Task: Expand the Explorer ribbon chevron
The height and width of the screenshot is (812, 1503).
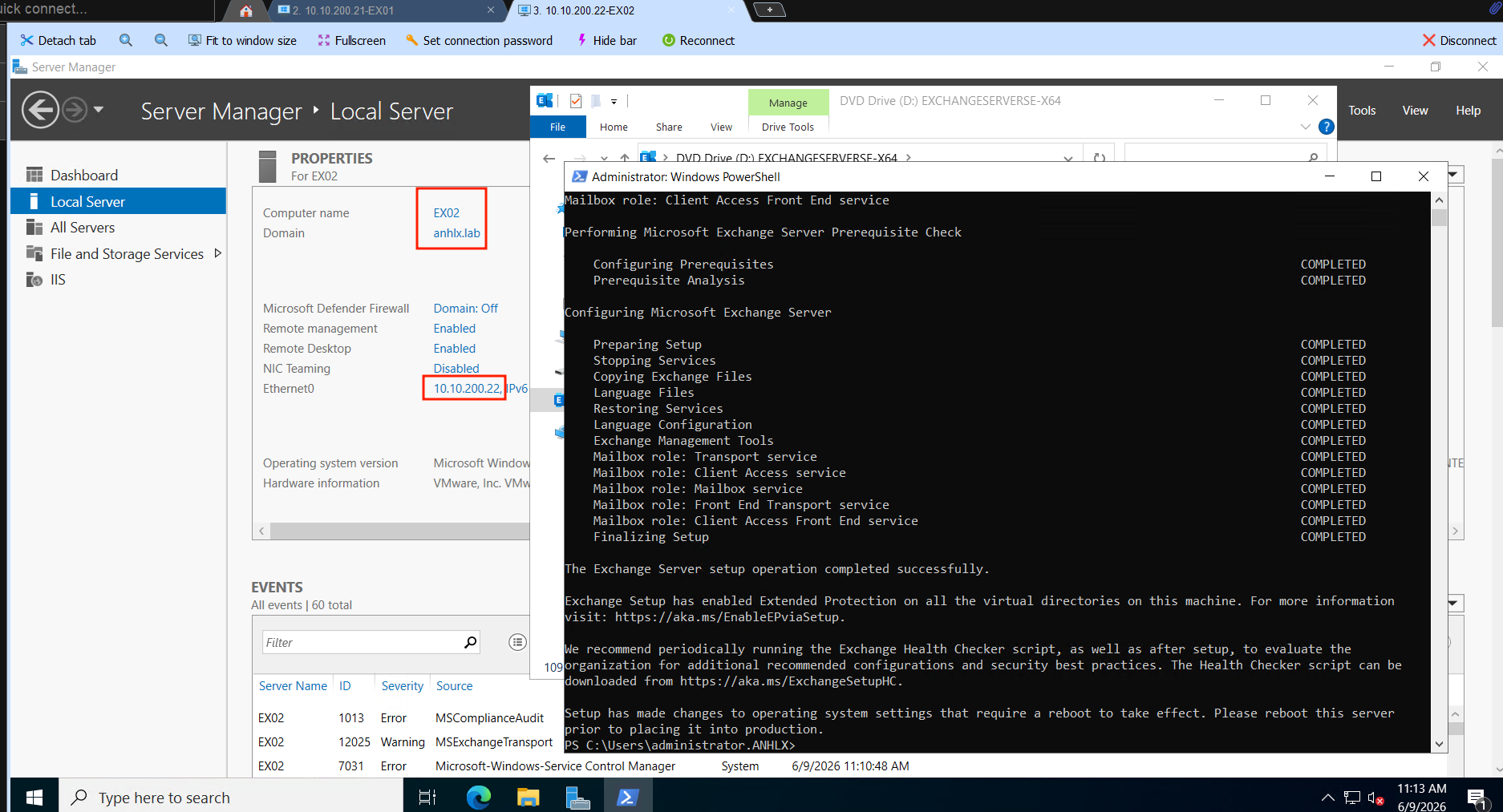Action: (1306, 127)
